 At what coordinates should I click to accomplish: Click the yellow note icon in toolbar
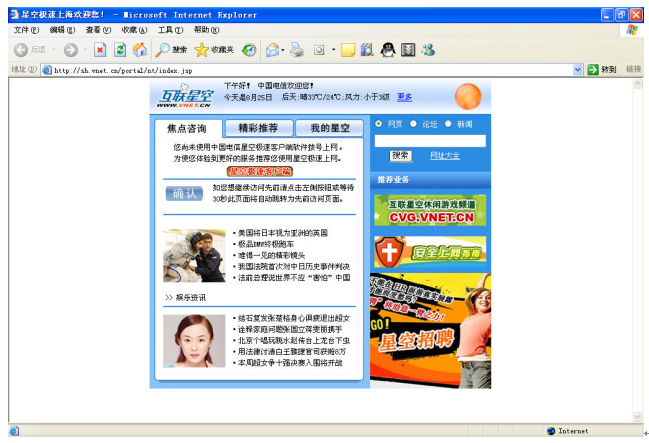click(348, 50)
